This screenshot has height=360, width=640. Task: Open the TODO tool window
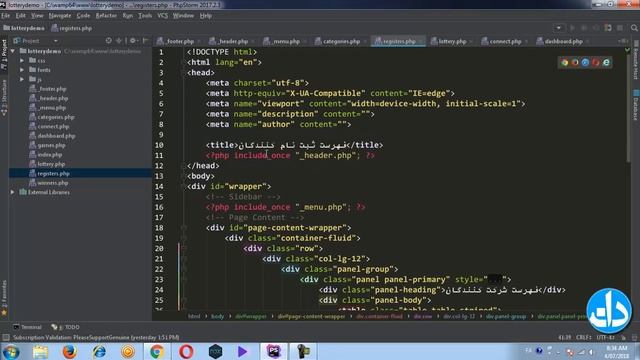tap(65, 327)
